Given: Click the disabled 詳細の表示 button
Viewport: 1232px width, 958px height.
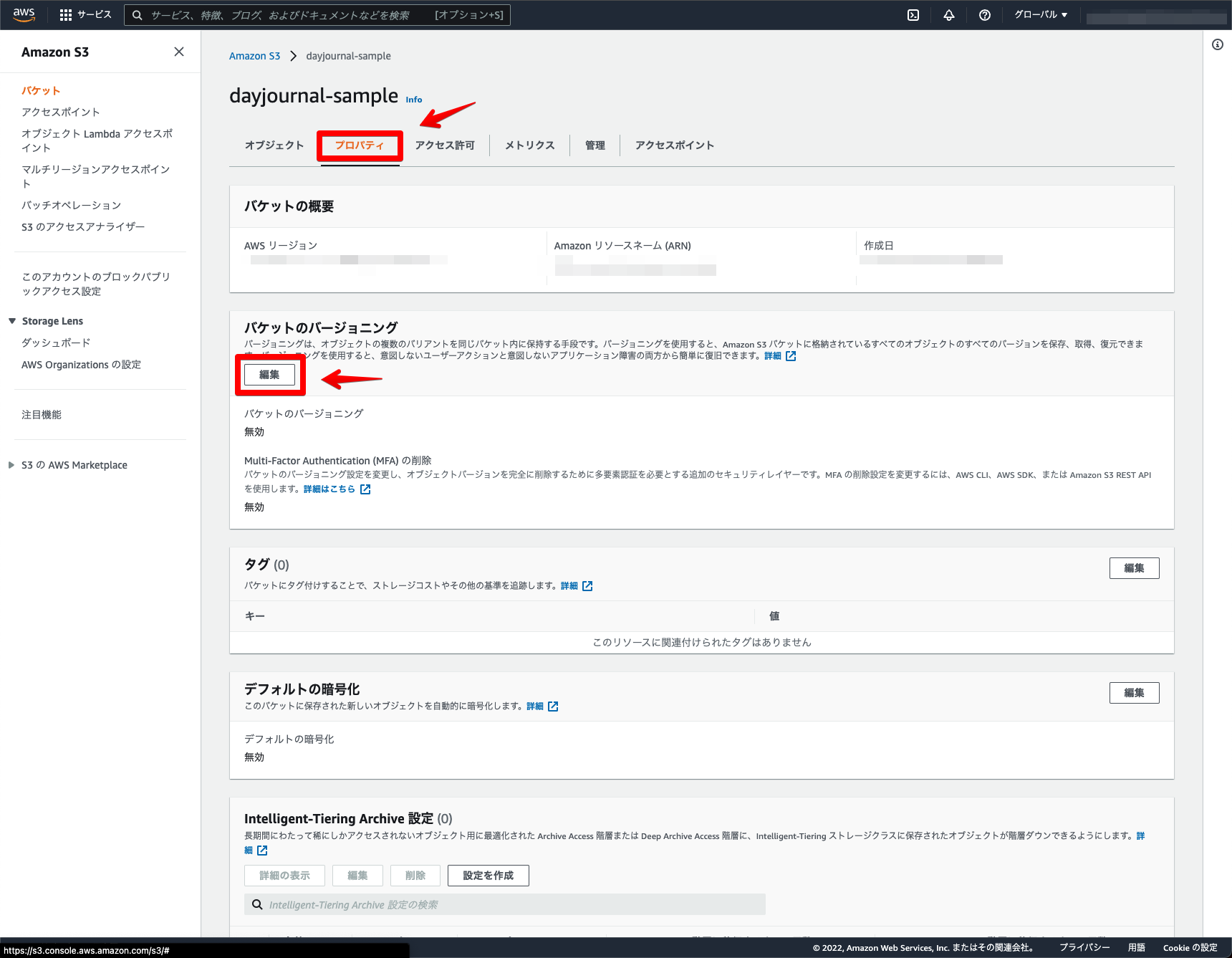Looking at the screenshot, I should 284,876.
